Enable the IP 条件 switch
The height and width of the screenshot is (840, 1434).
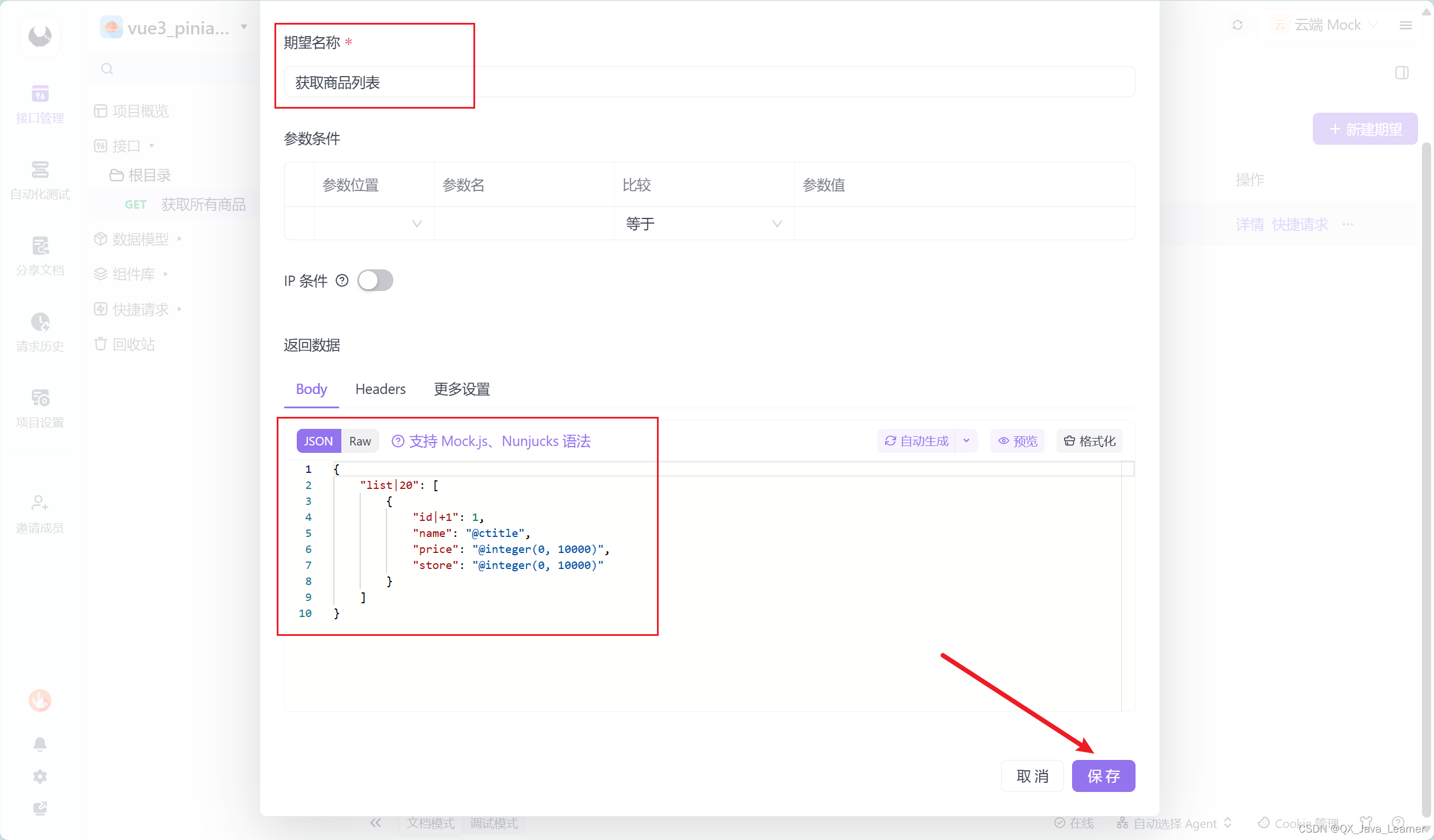coord(376,280)
